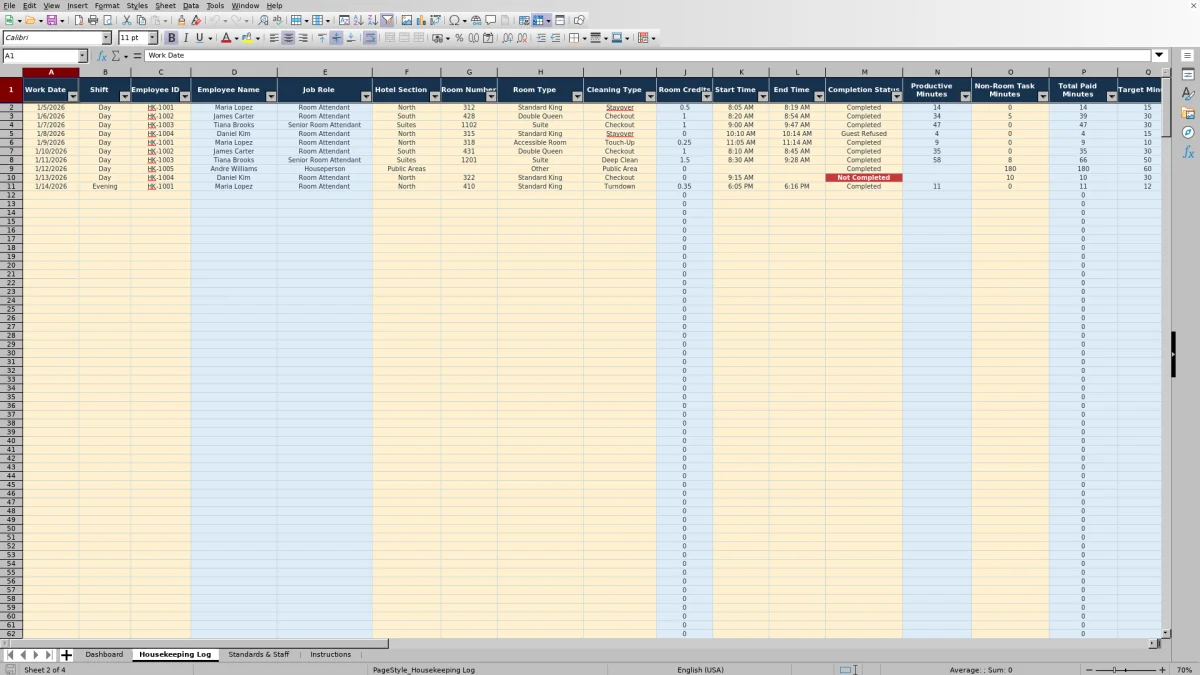Click the Guest Refused status cell
Screen dimensions: 1200x675
pos(864,134)
